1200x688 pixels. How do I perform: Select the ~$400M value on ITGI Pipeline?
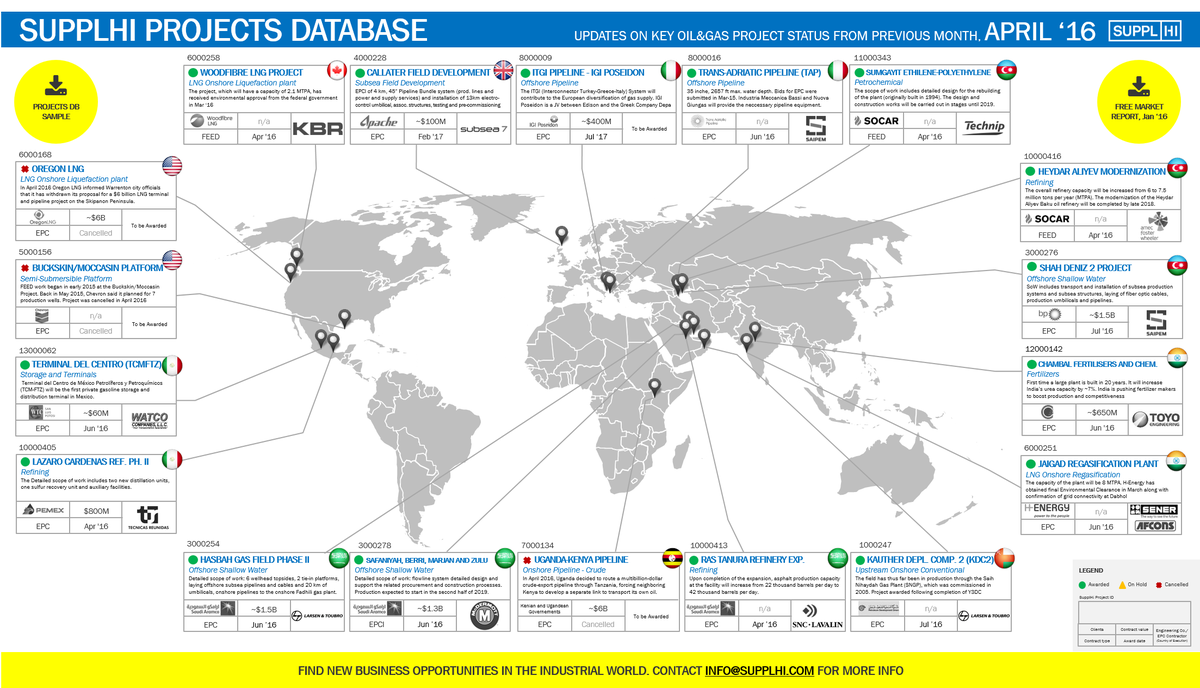[x=598, y=121]
